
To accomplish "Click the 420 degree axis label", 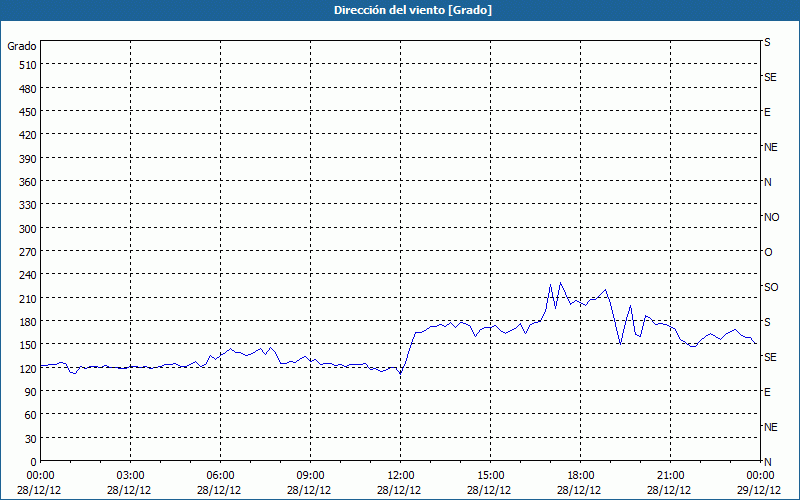I will point(29,135).
